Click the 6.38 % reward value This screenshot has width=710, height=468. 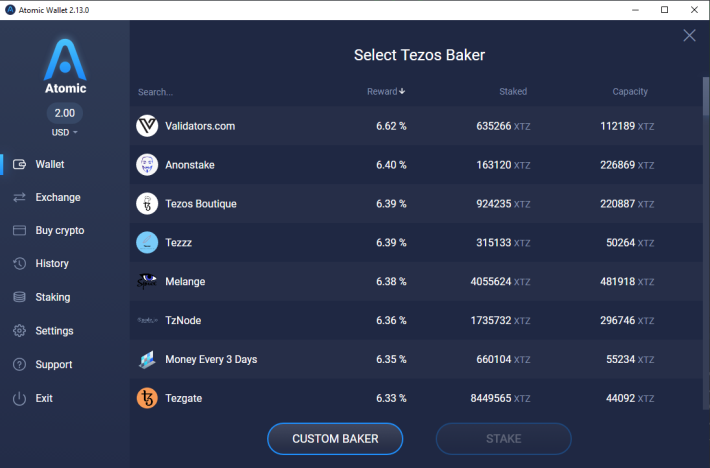[x=391, y=282]
